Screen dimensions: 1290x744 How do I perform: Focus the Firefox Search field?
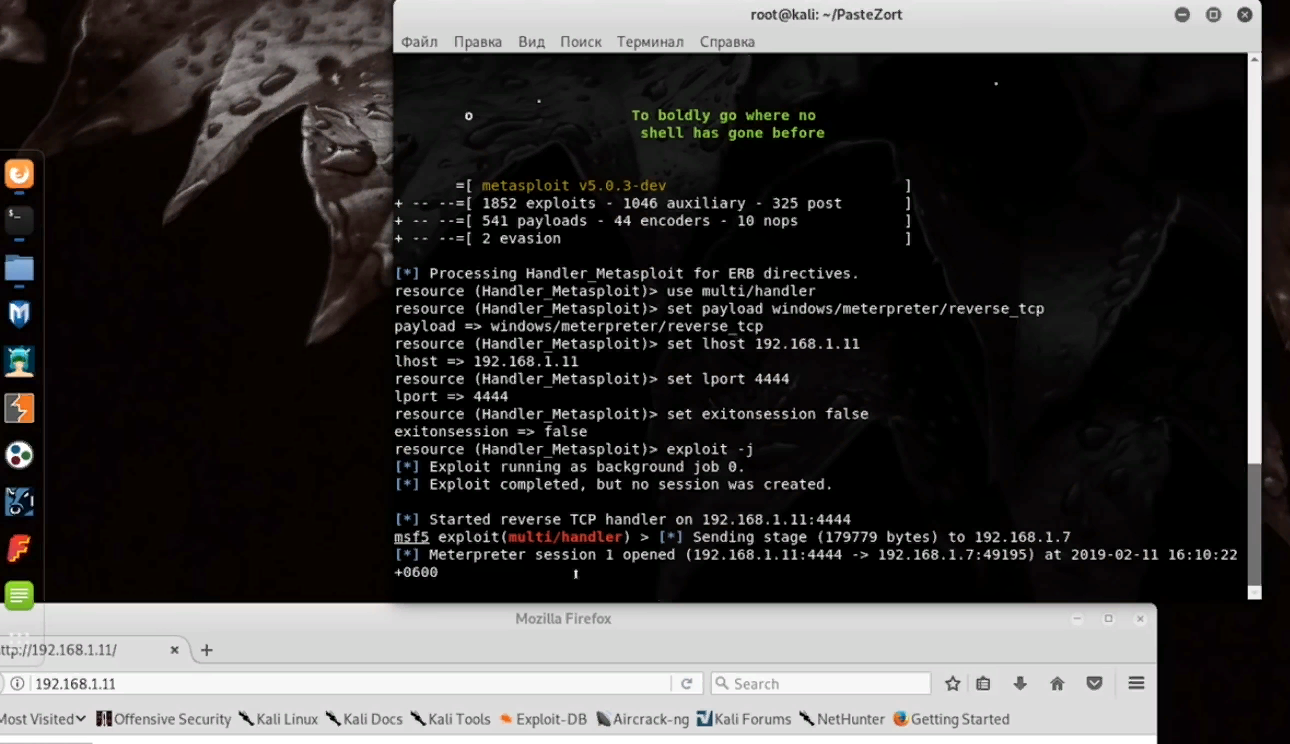pos(821,684)
